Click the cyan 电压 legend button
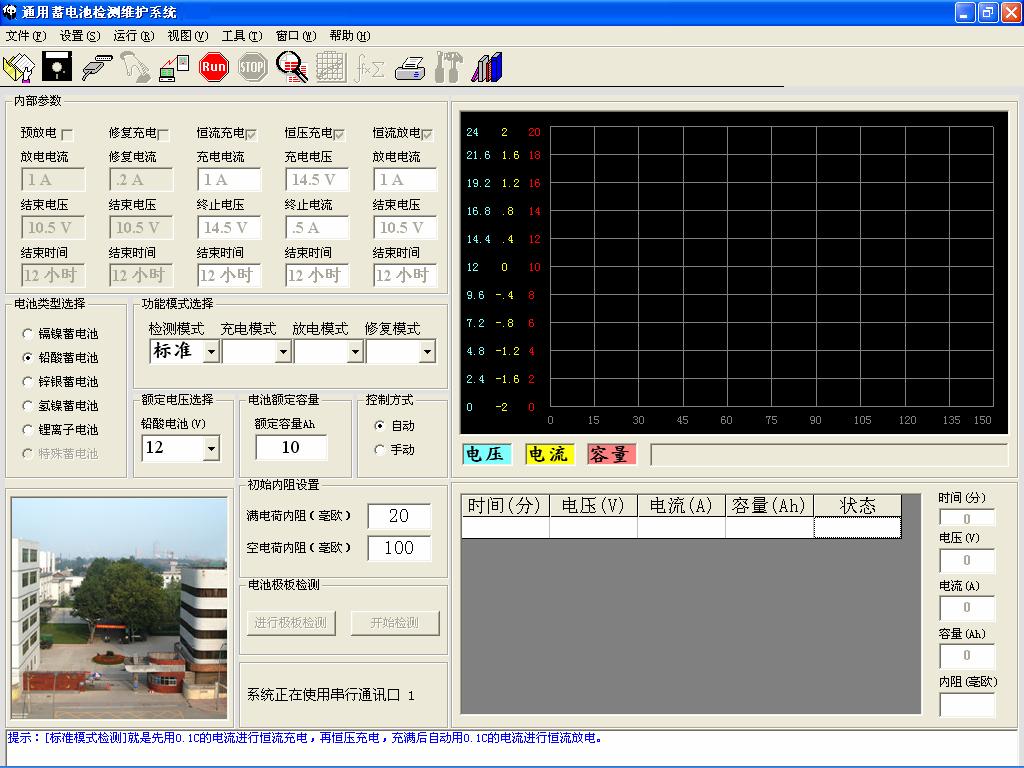The width and height of the screenshot is (1024, 768). 486,454
